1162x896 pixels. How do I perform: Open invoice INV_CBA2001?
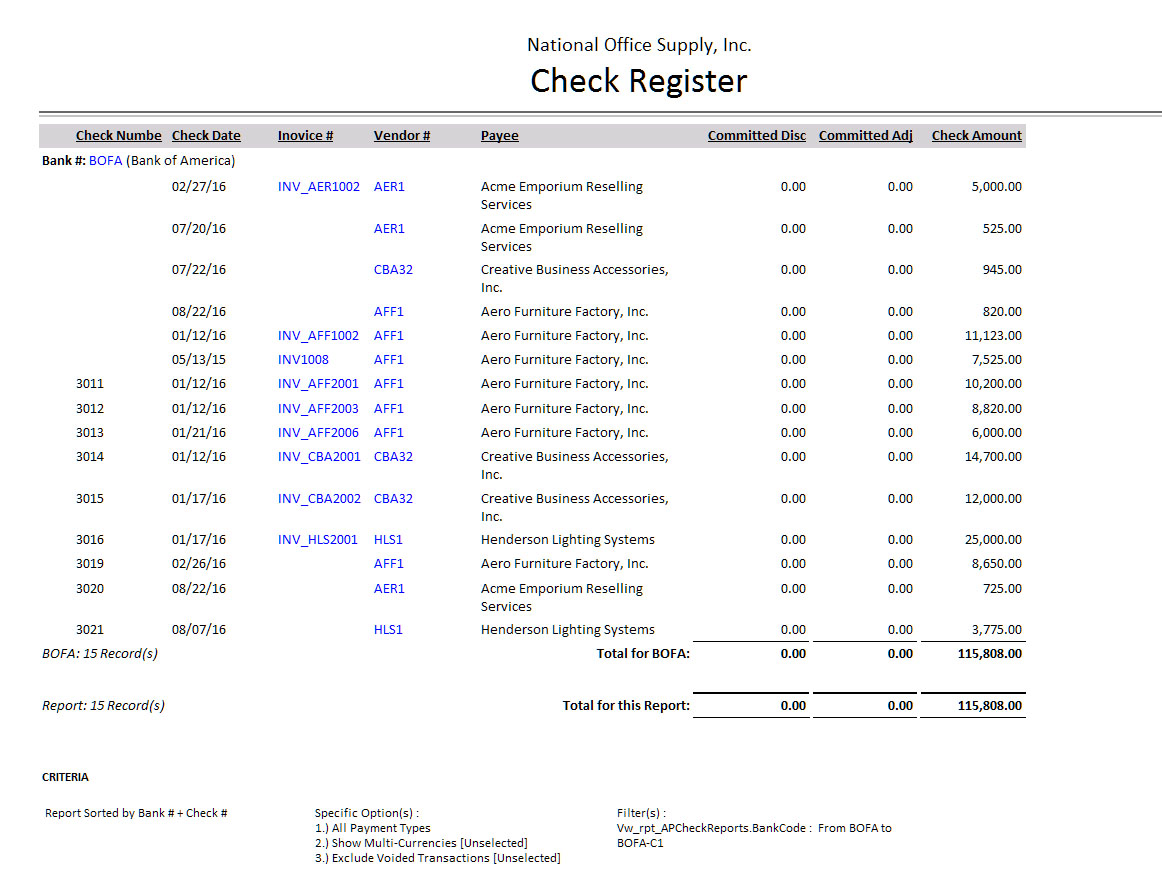point(319,457)
